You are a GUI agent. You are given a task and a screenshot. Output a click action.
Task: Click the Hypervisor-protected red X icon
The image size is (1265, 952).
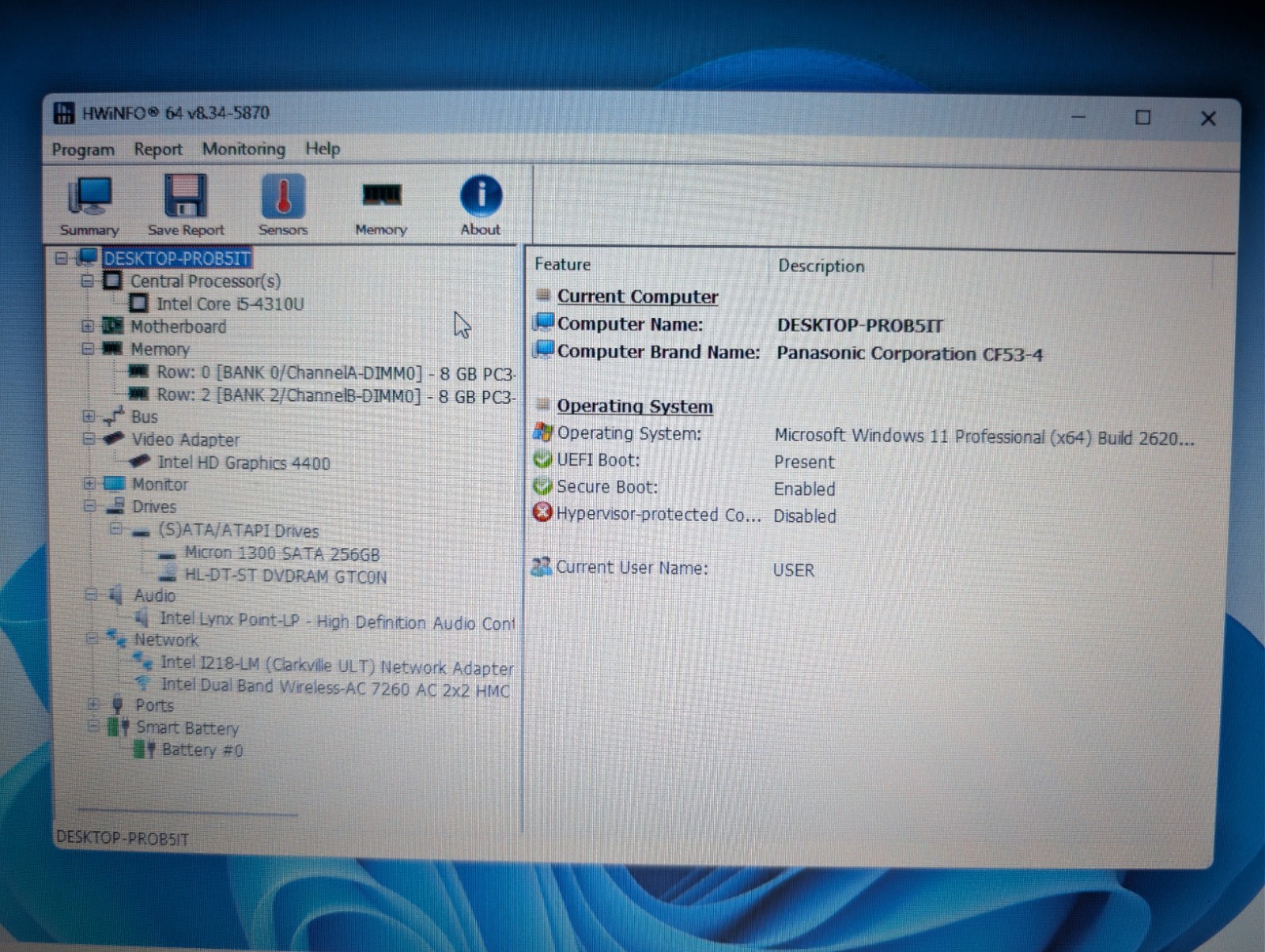click(x=542, y=513)
